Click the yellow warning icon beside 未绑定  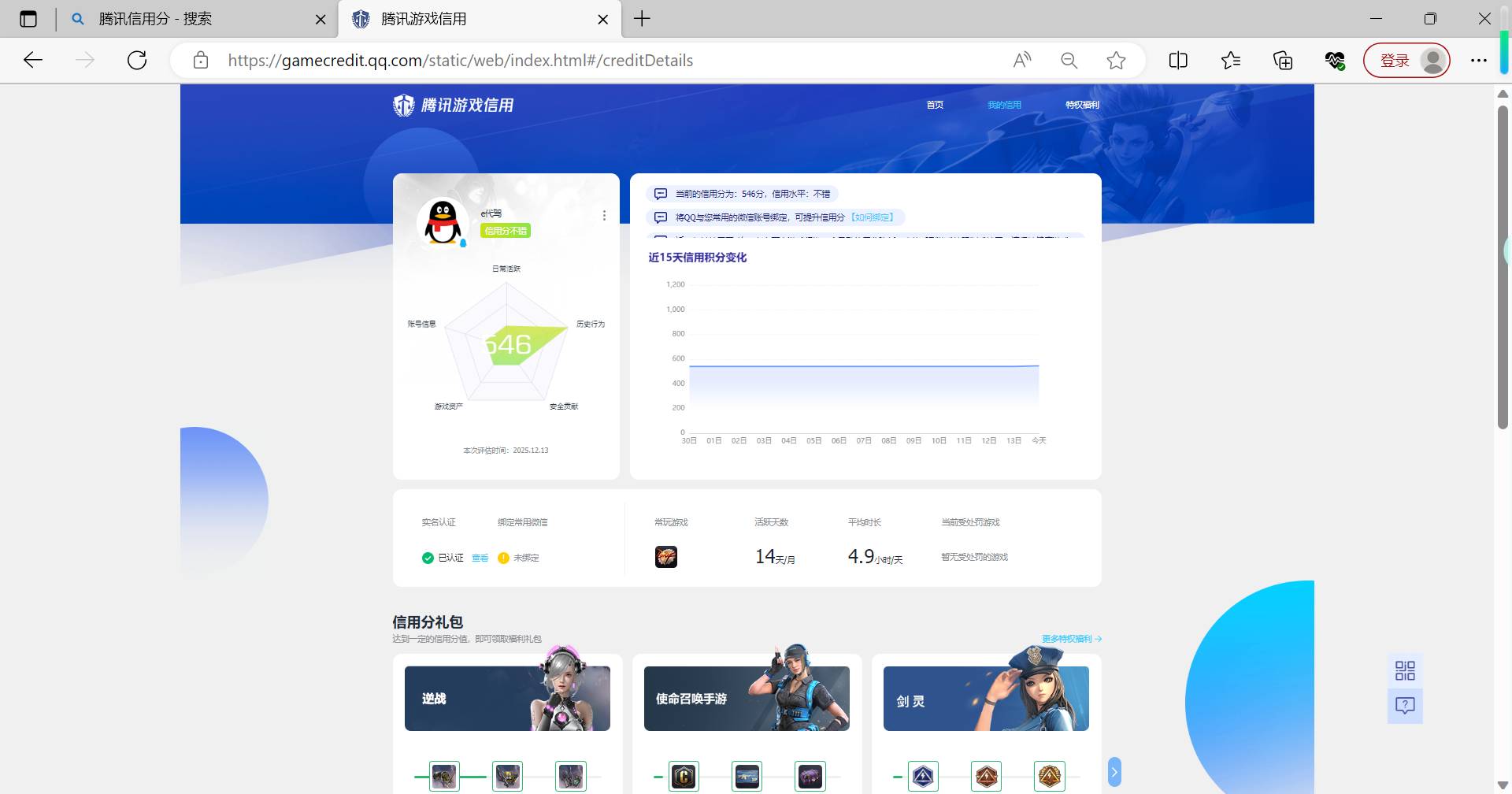coord(503,558)
